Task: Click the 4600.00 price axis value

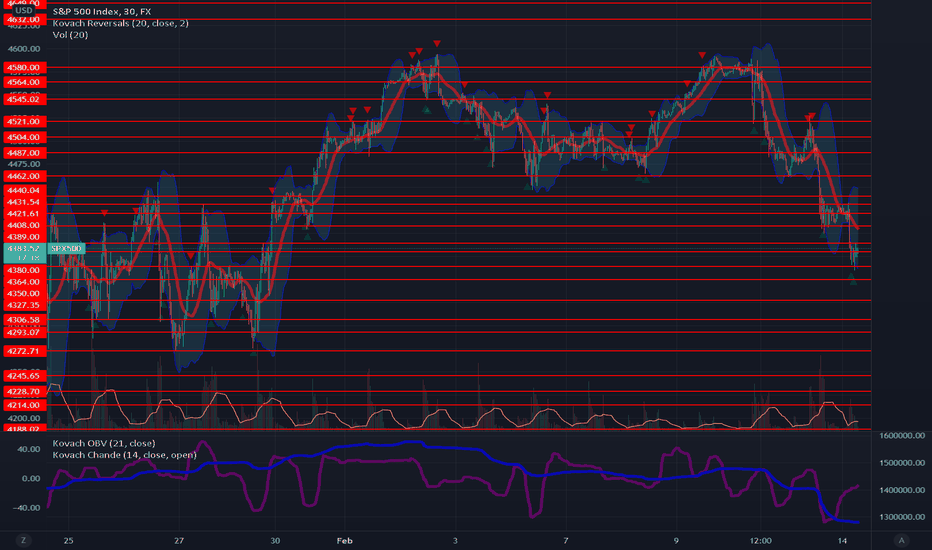Action: [24, 49]
